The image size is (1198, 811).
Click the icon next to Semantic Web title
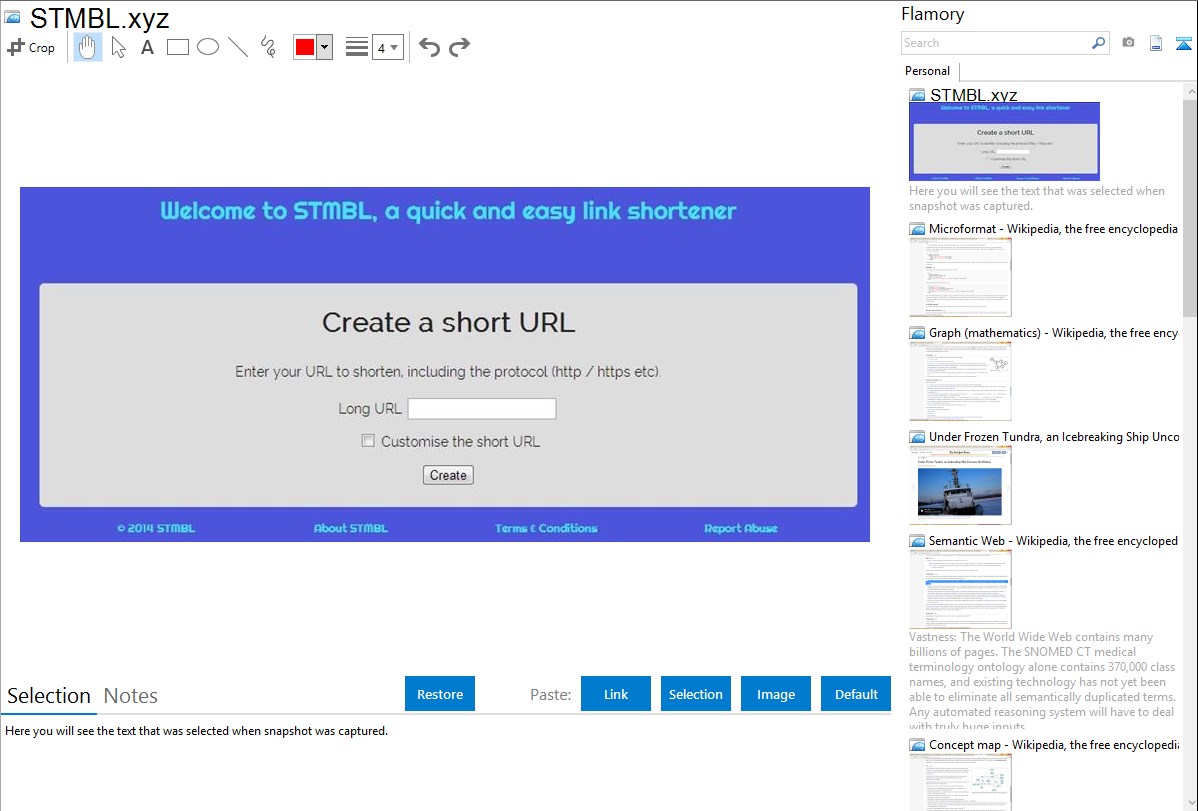pyautogui.click(x=917, y=540)
